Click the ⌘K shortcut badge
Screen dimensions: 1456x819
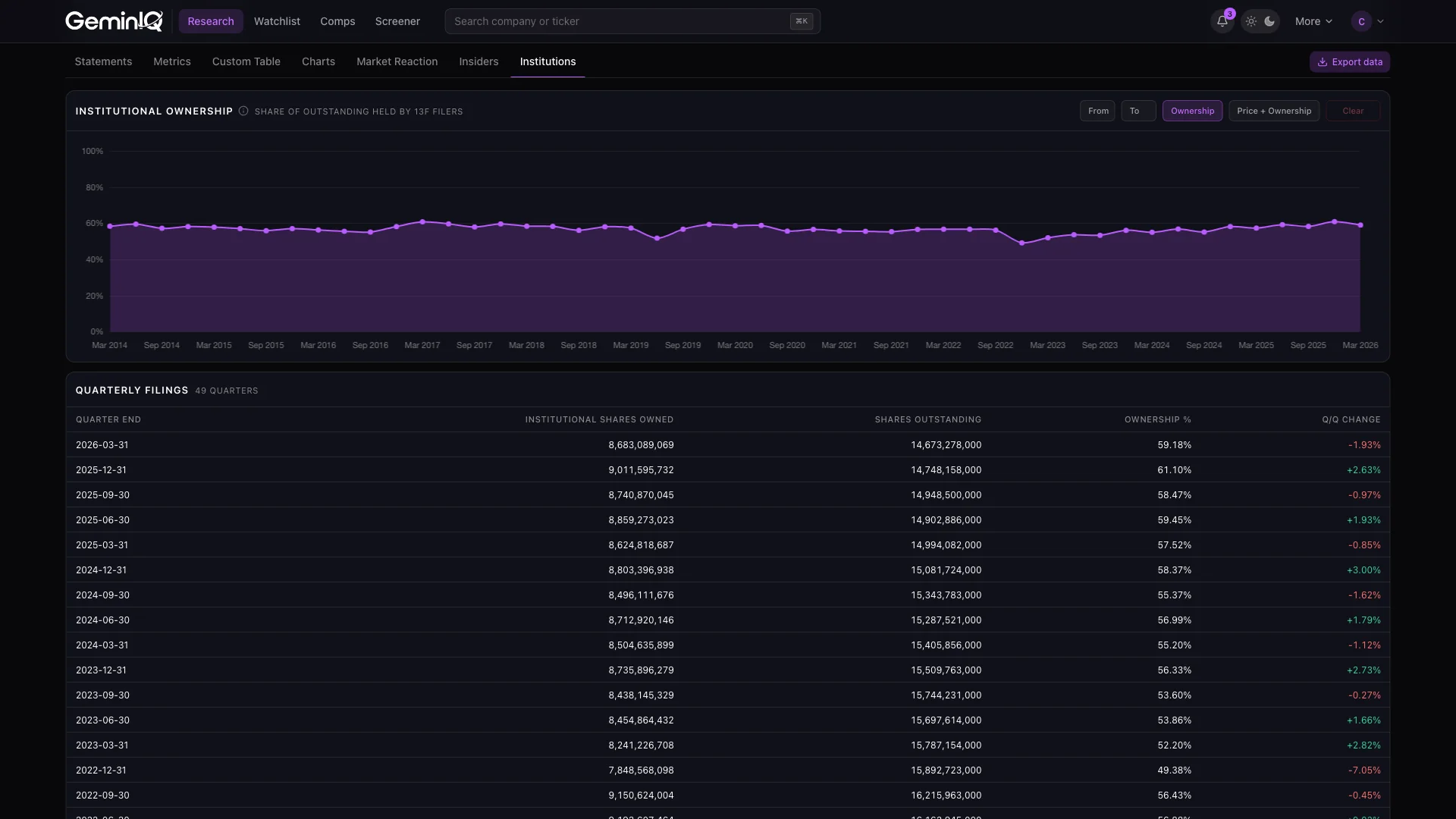802,21
